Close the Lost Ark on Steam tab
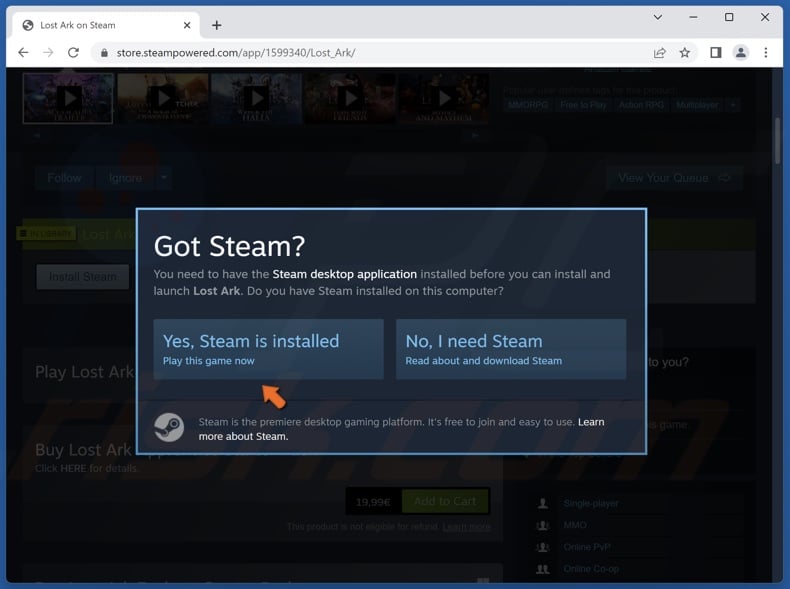The height and width of the screenshot is (589, 790). (187, 25)
